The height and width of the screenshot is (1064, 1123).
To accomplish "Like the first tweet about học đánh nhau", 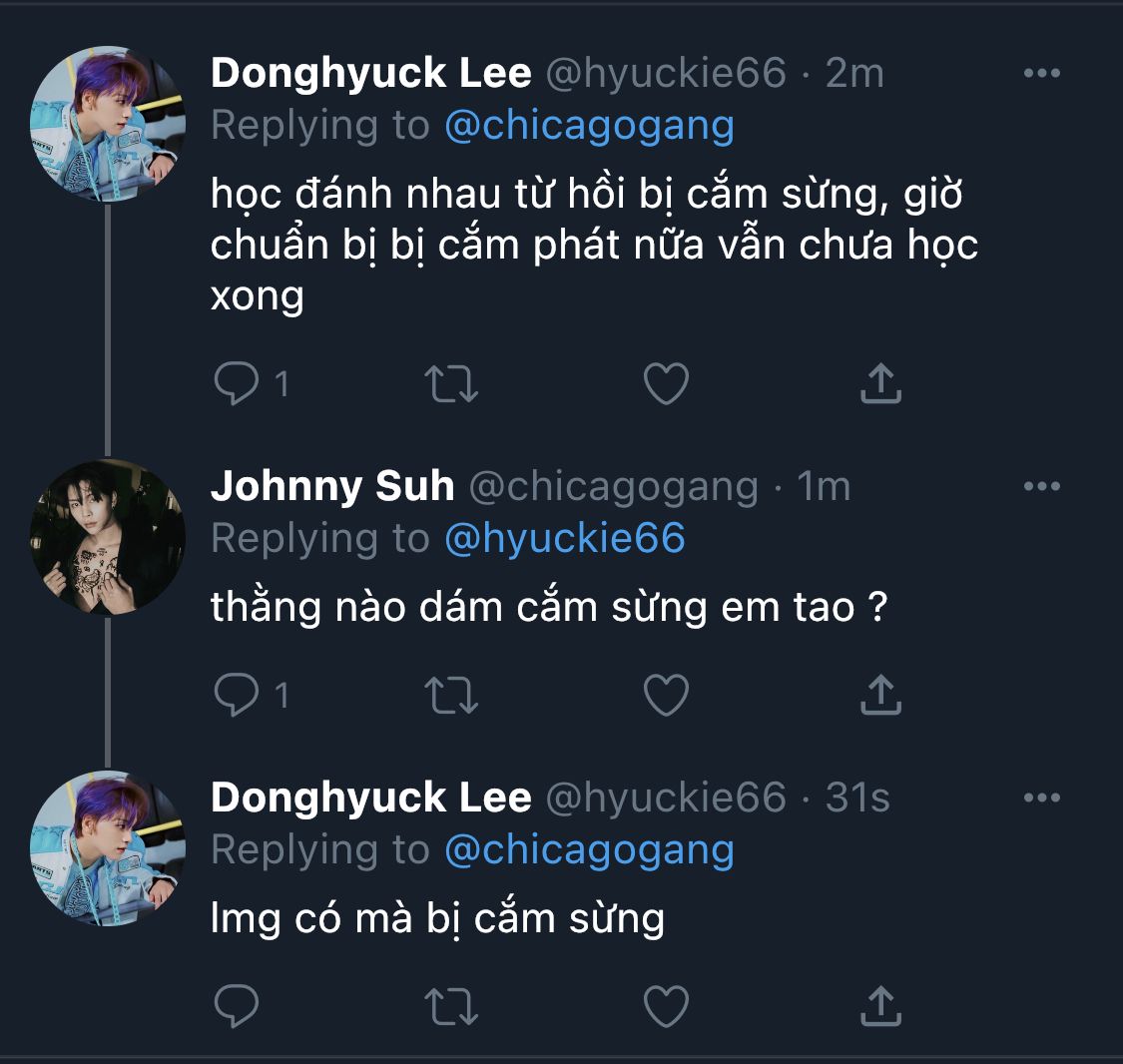I will (666, 383).
